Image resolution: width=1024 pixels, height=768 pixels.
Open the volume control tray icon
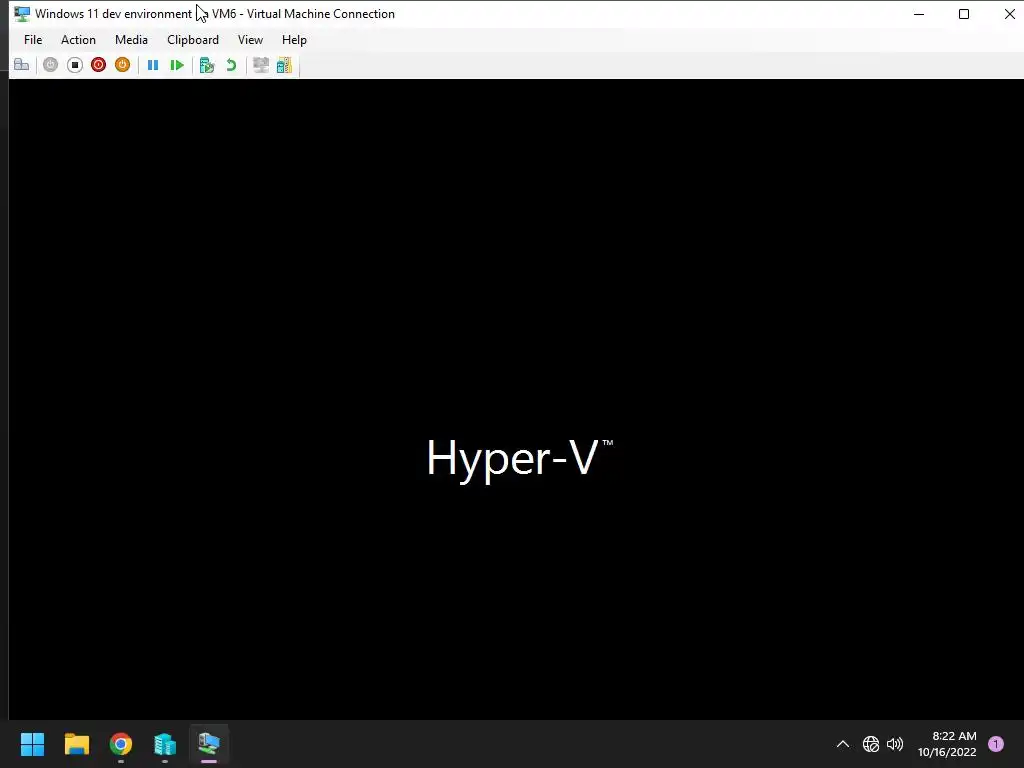895,744
